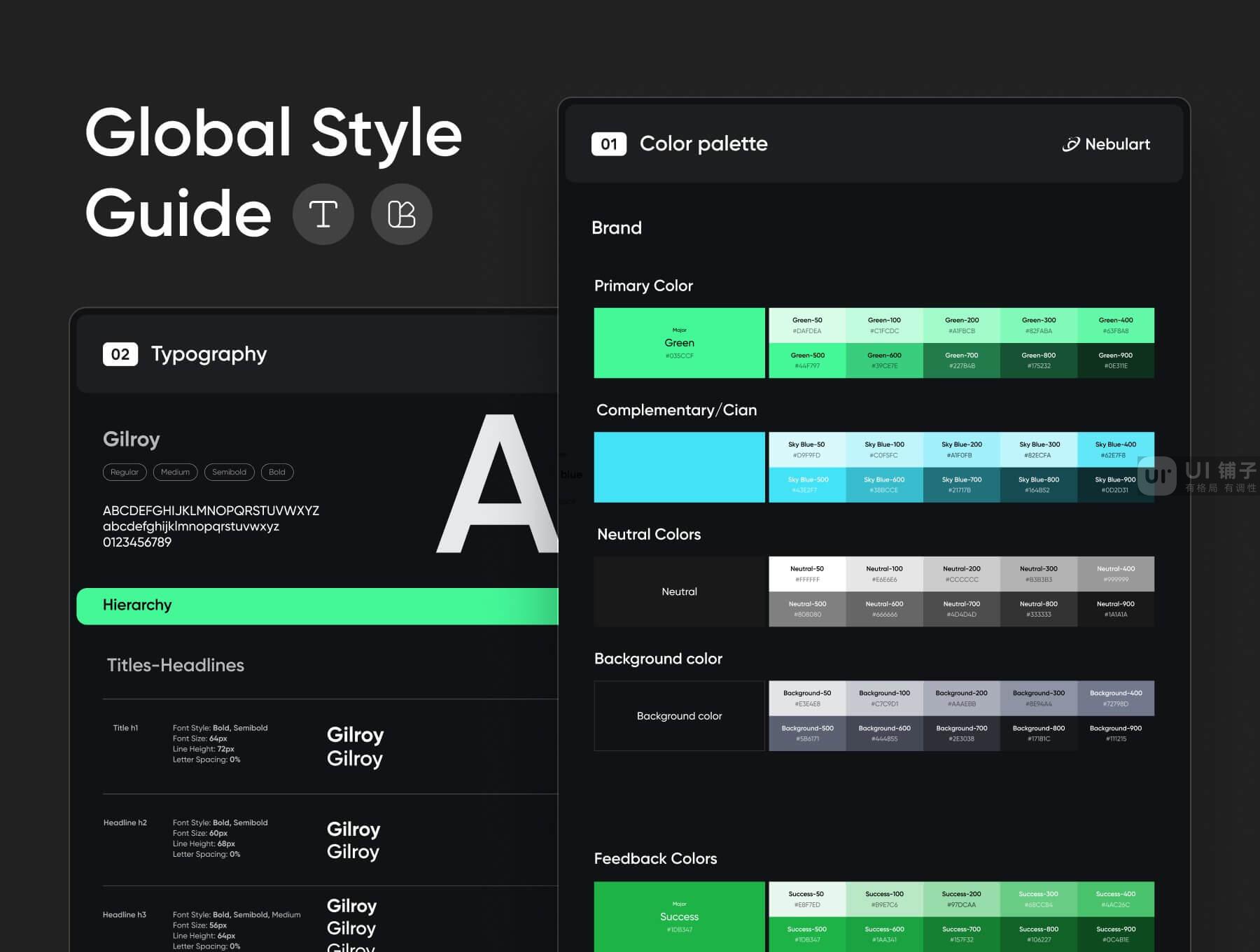
Task: Select the Medium font weight pill
Action: (x=175, y=472)
